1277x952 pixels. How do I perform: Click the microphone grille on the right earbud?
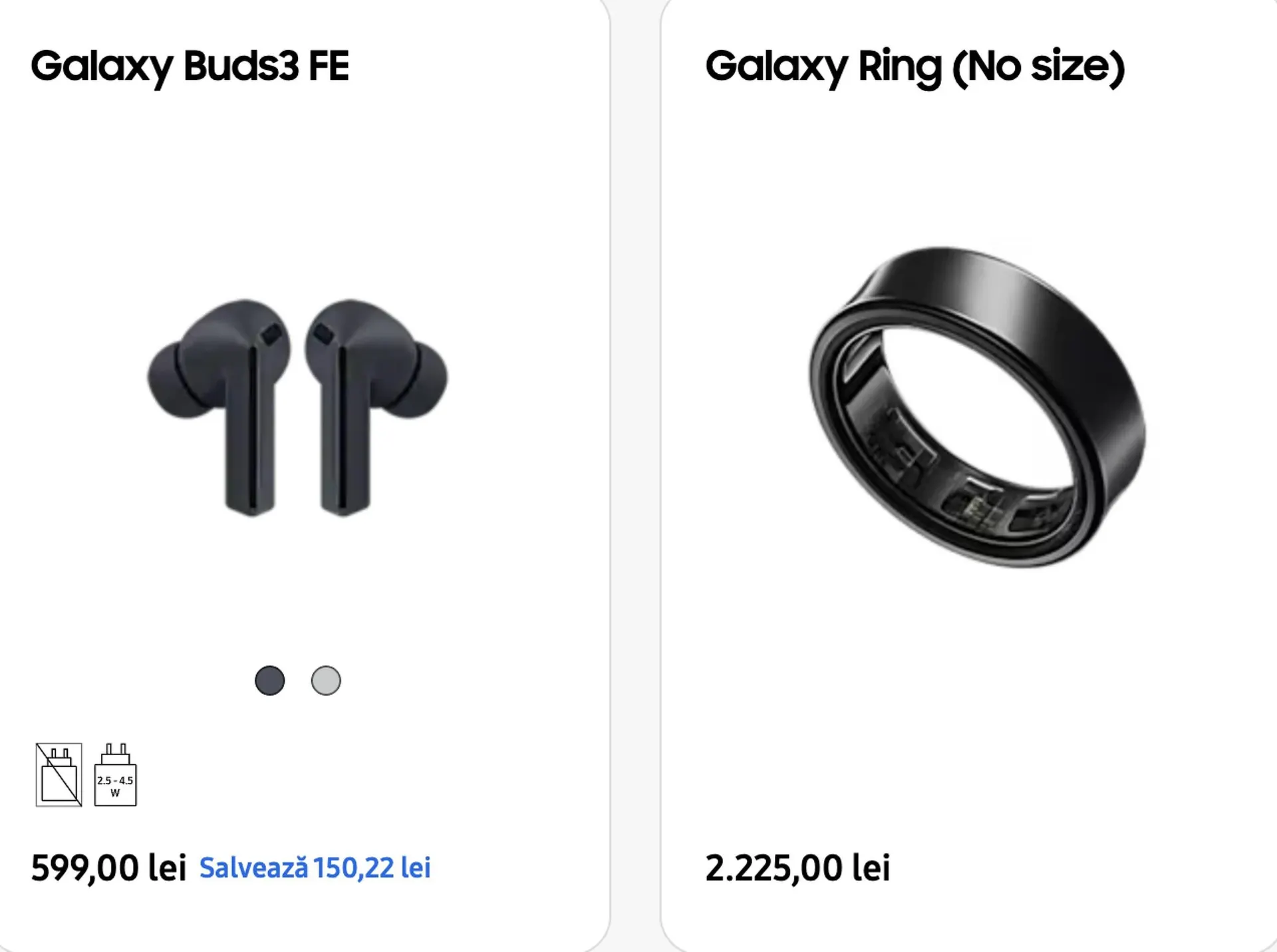(x=323, y=334)
